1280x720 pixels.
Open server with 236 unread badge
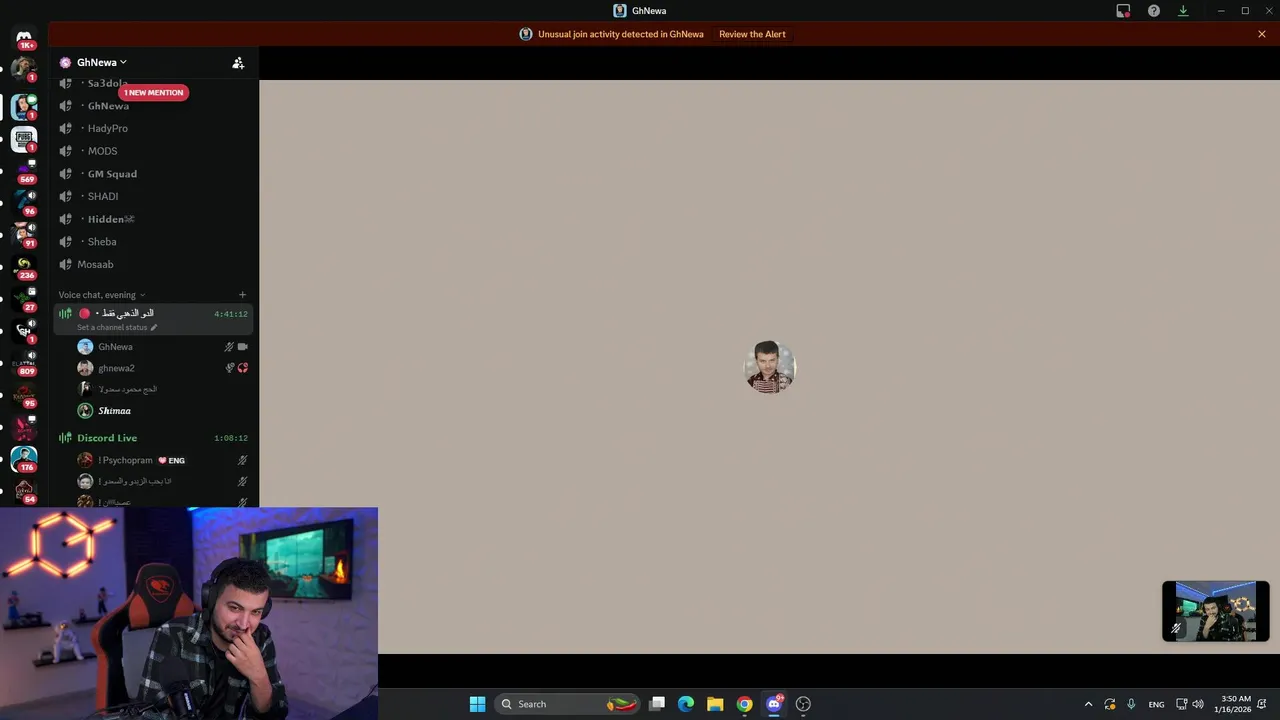click(24, 266)
